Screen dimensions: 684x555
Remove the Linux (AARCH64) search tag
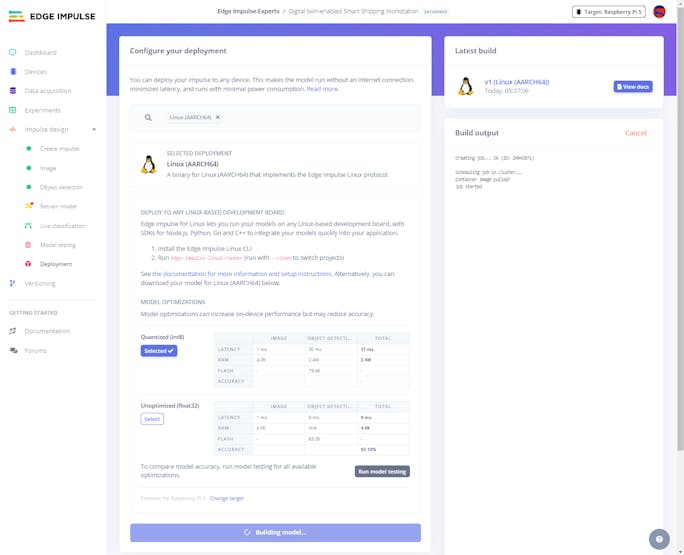click(x=218, y=117)
